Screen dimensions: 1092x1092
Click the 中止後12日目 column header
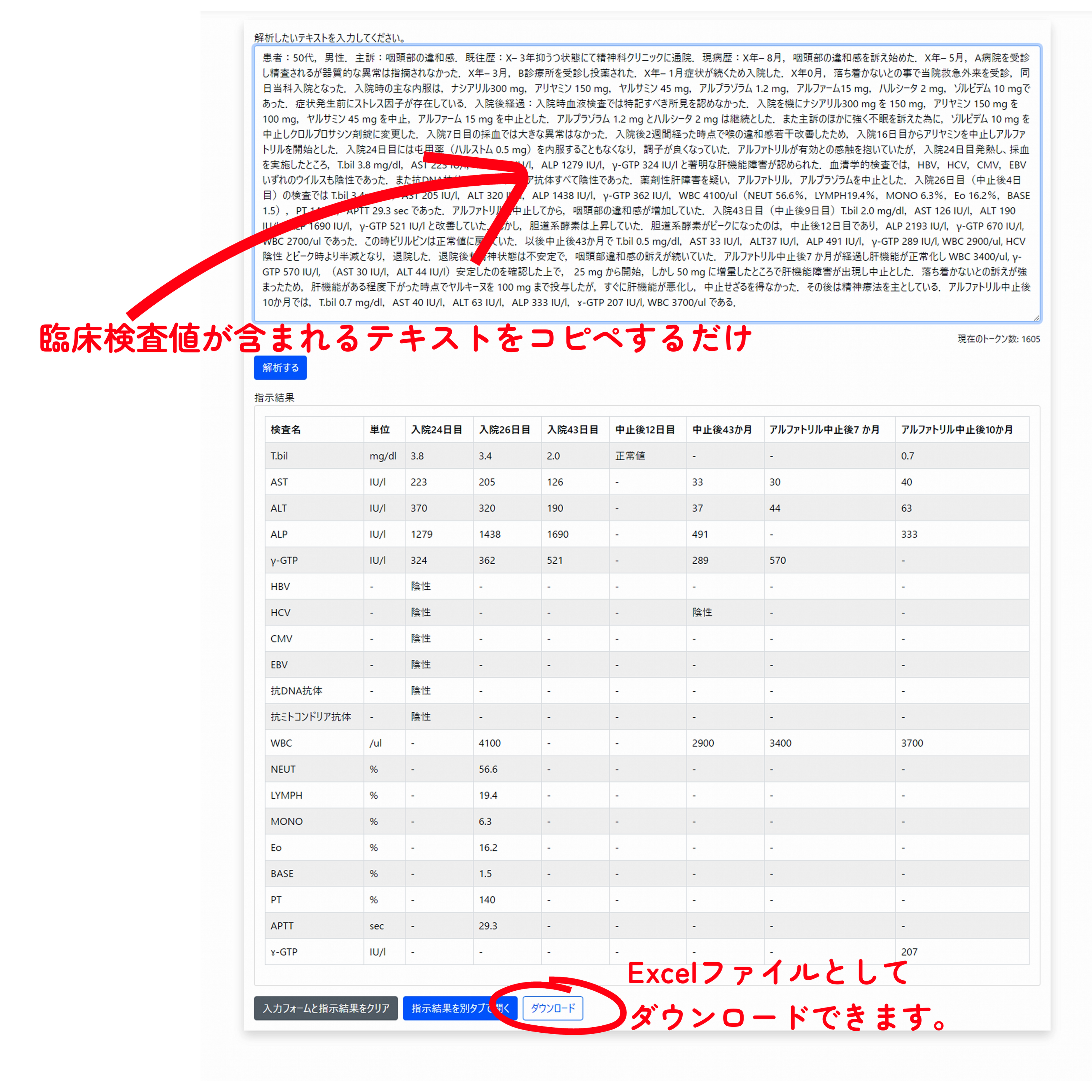point(645,430)
